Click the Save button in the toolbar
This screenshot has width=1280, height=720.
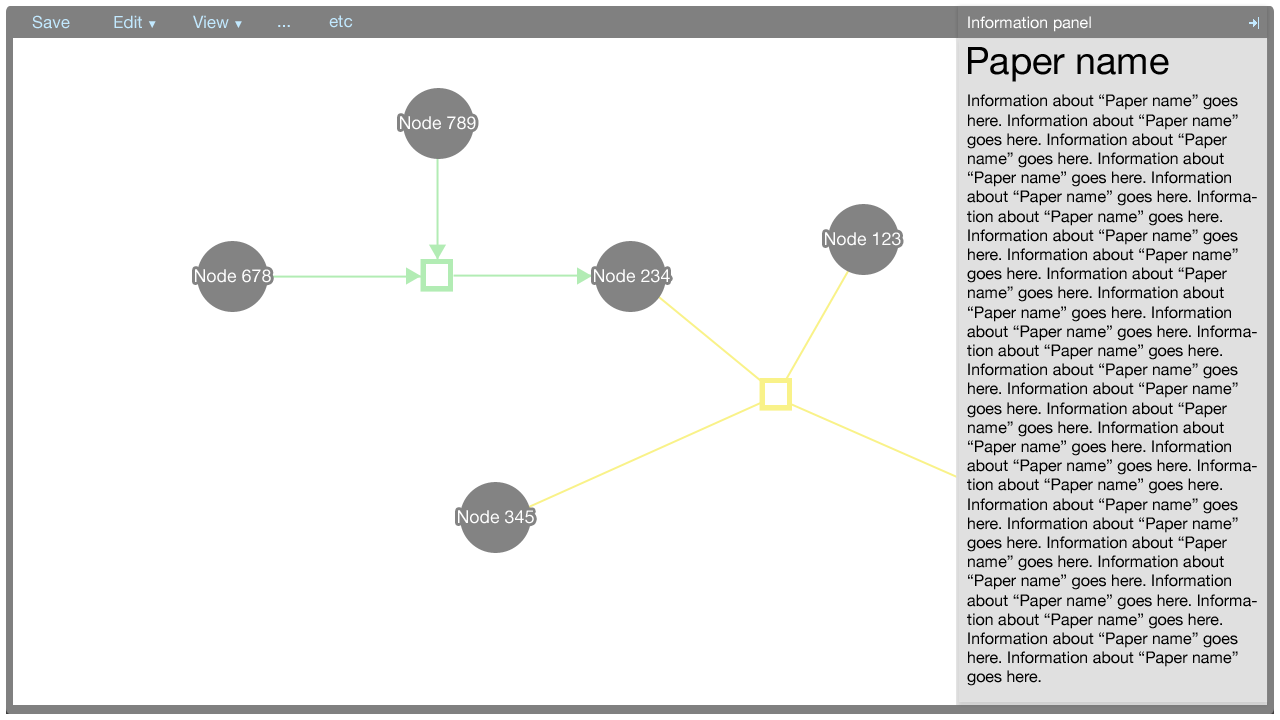pos(51,22)
